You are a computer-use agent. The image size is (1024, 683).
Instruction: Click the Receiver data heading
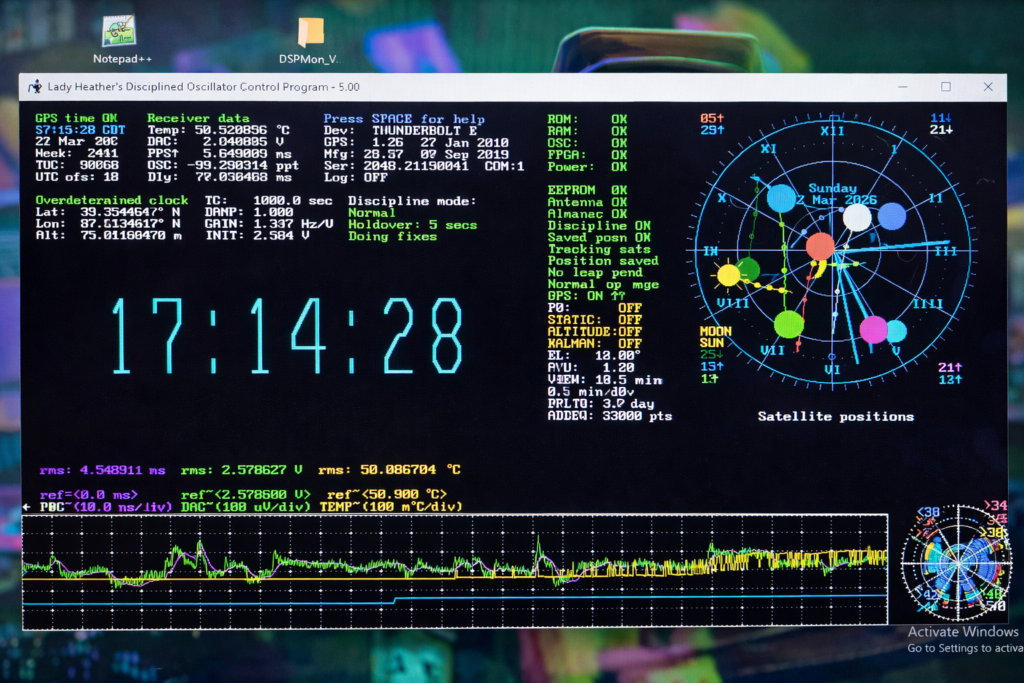(x=198, y=118)
